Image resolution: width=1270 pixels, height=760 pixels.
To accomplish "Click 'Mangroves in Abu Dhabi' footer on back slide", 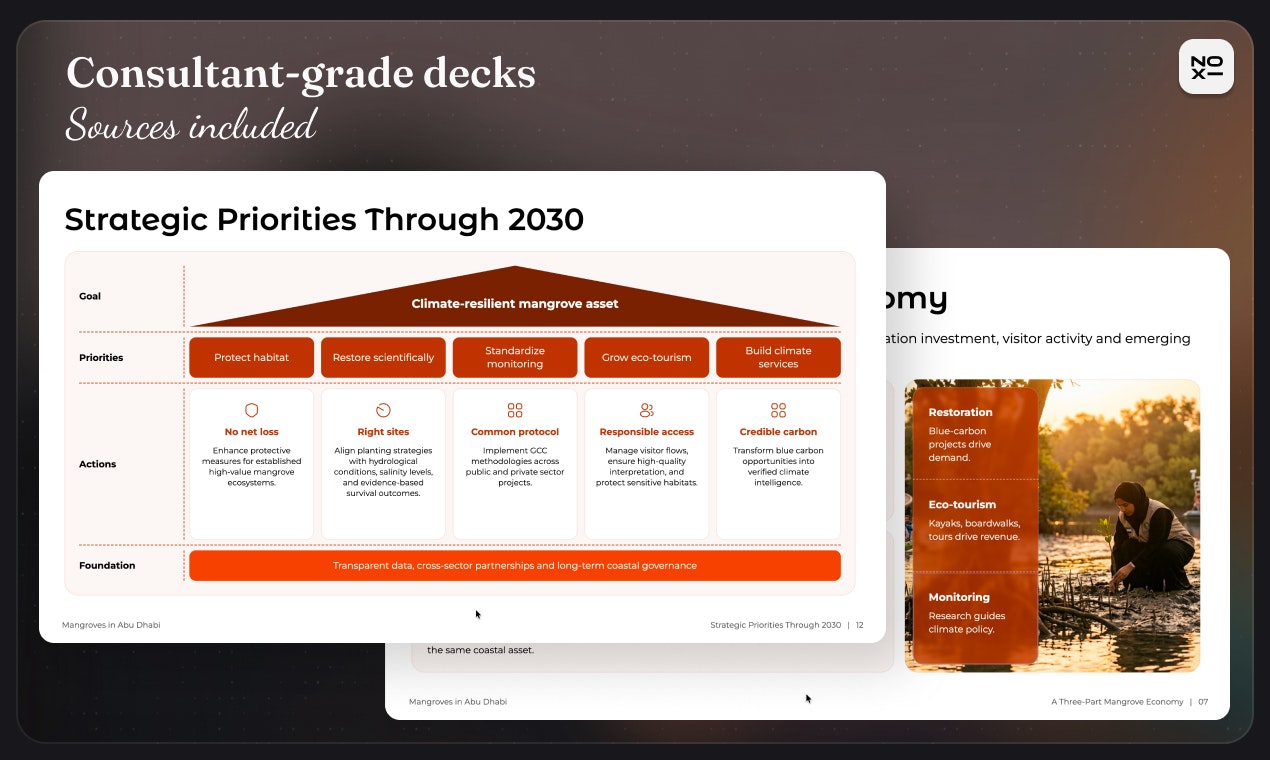I will tap(458, 702).
